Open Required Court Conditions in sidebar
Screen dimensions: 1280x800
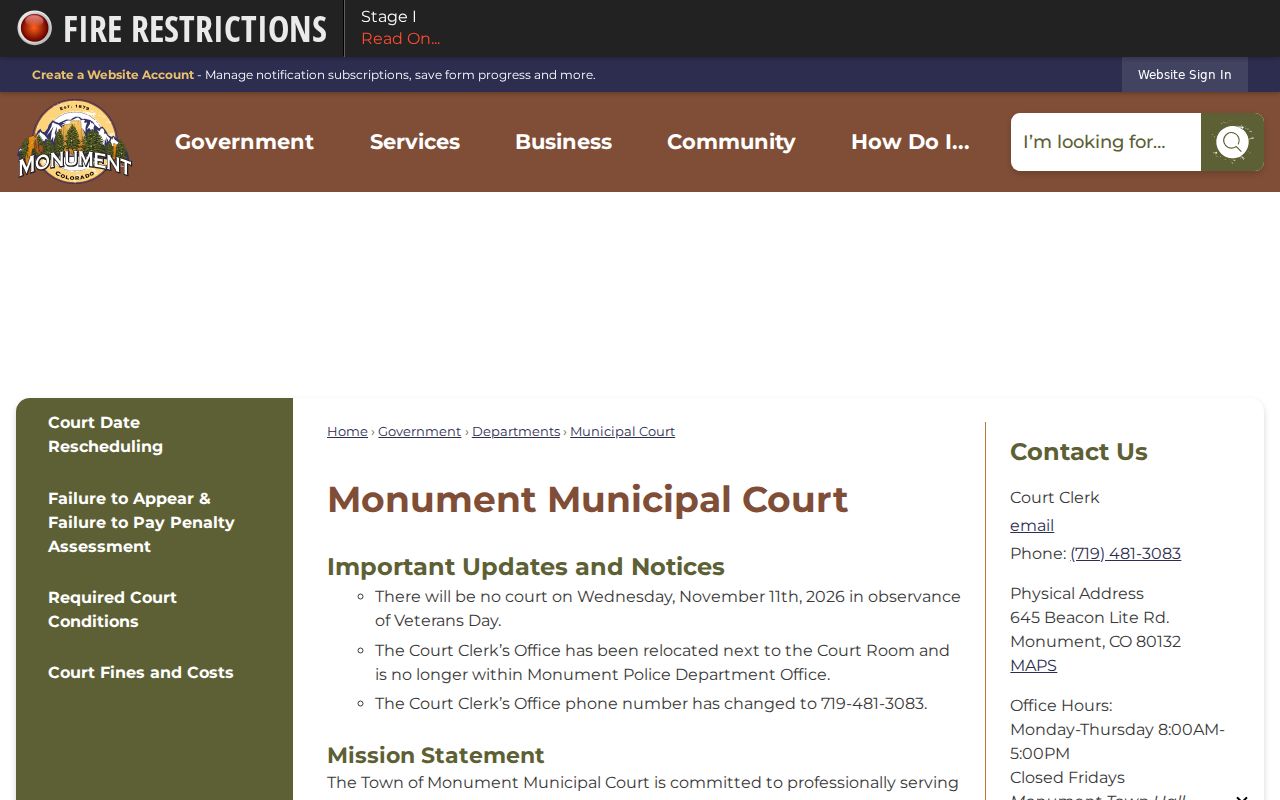click(x=112, y=609)
